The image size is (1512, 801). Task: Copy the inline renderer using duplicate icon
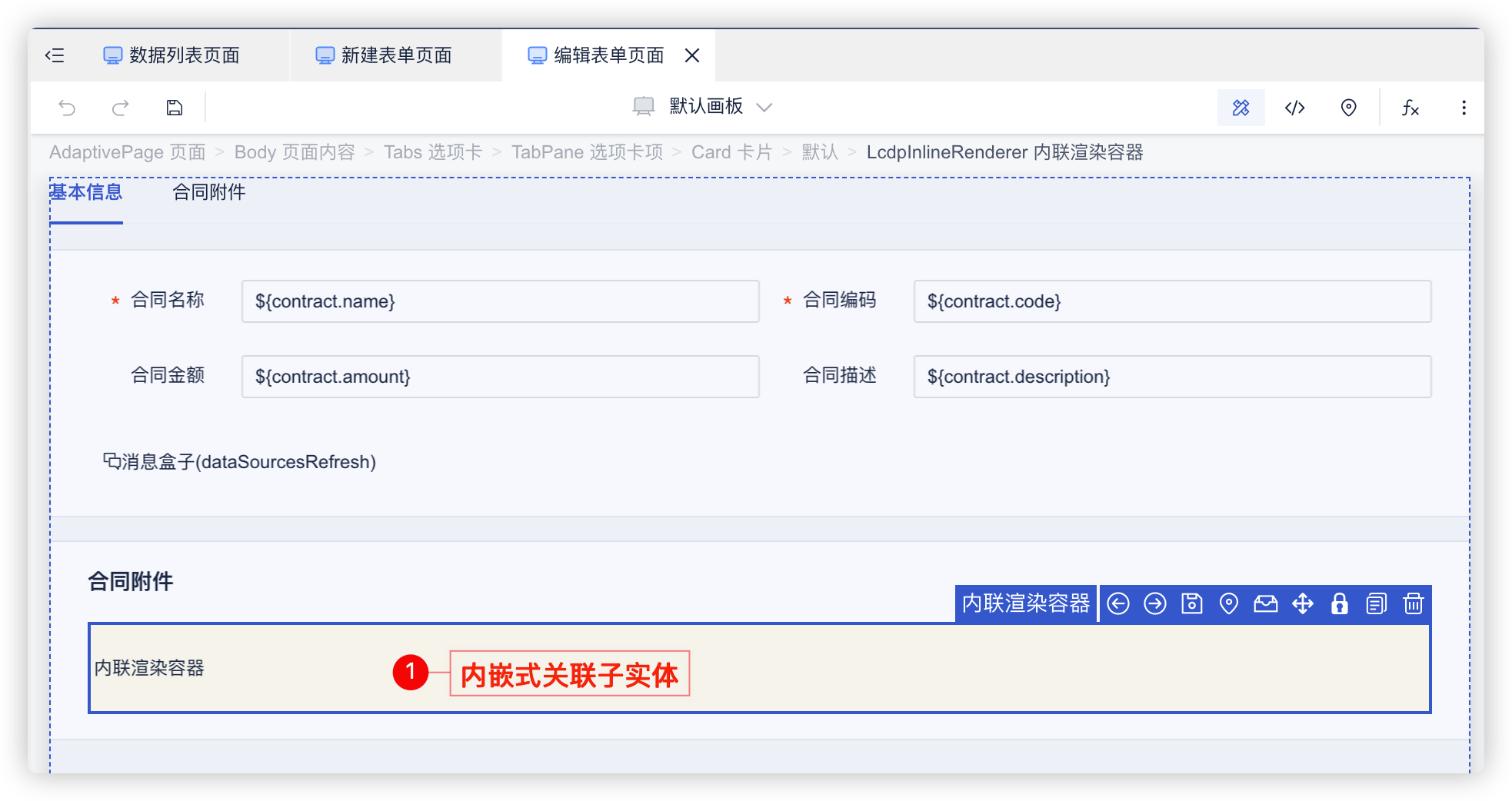[1376, 604]
